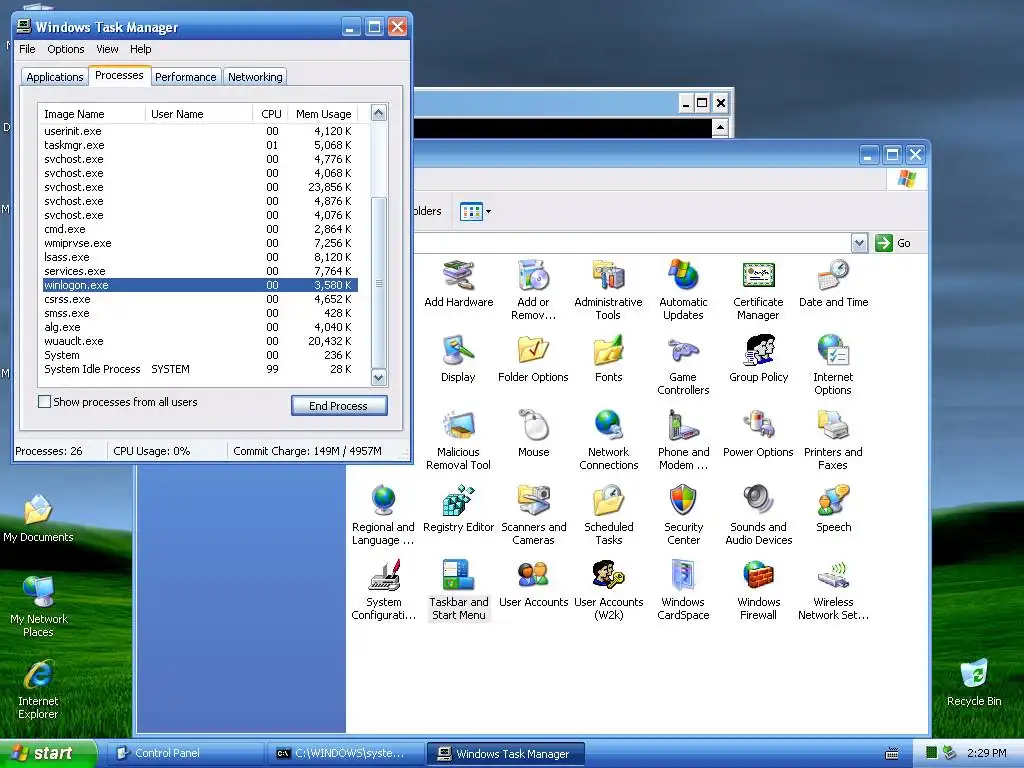
Task: Switch to the Performance tab
Action: (x=185, y=77)
